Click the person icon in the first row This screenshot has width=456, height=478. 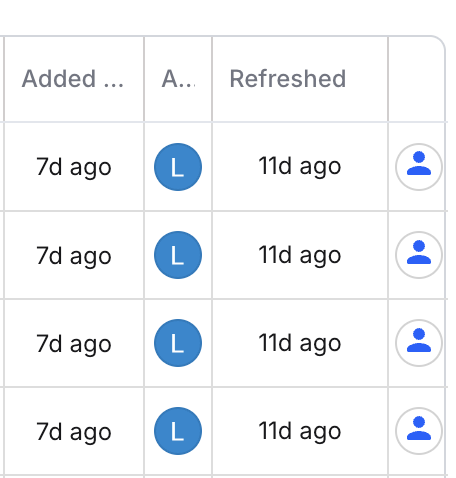pos(419,167)
